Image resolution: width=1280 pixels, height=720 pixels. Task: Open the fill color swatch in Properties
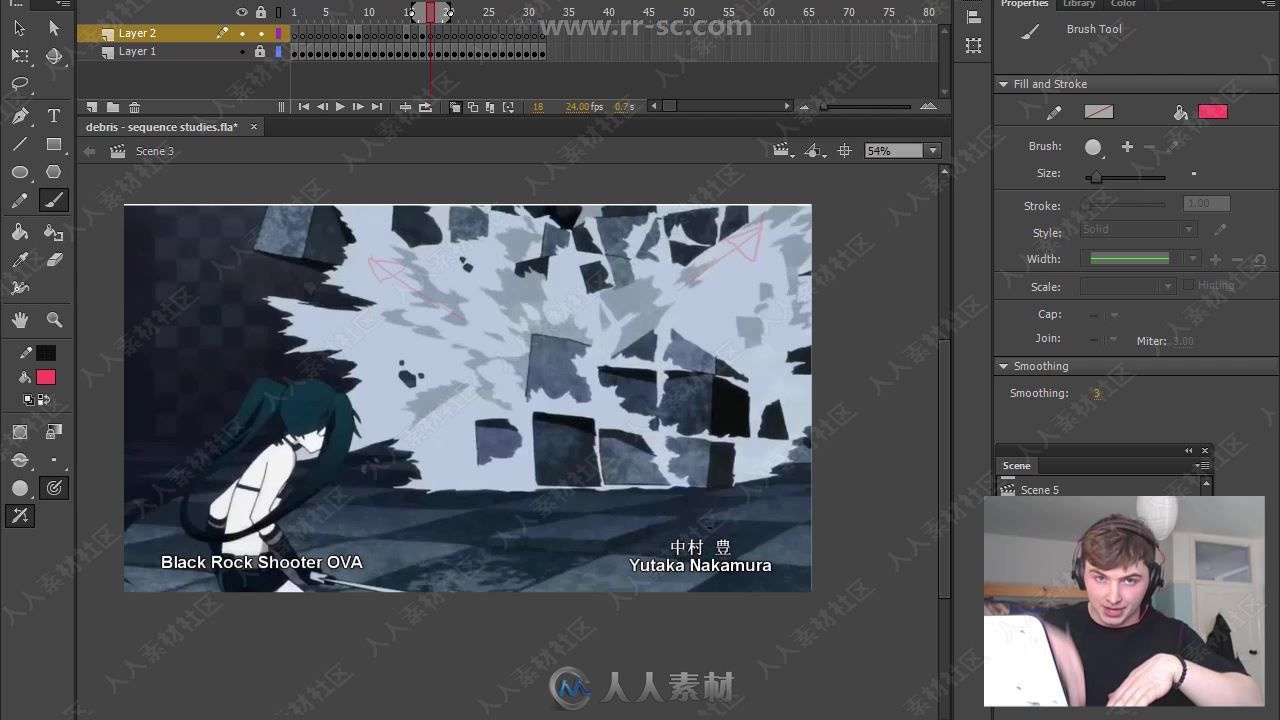[x=1213, y=112]
